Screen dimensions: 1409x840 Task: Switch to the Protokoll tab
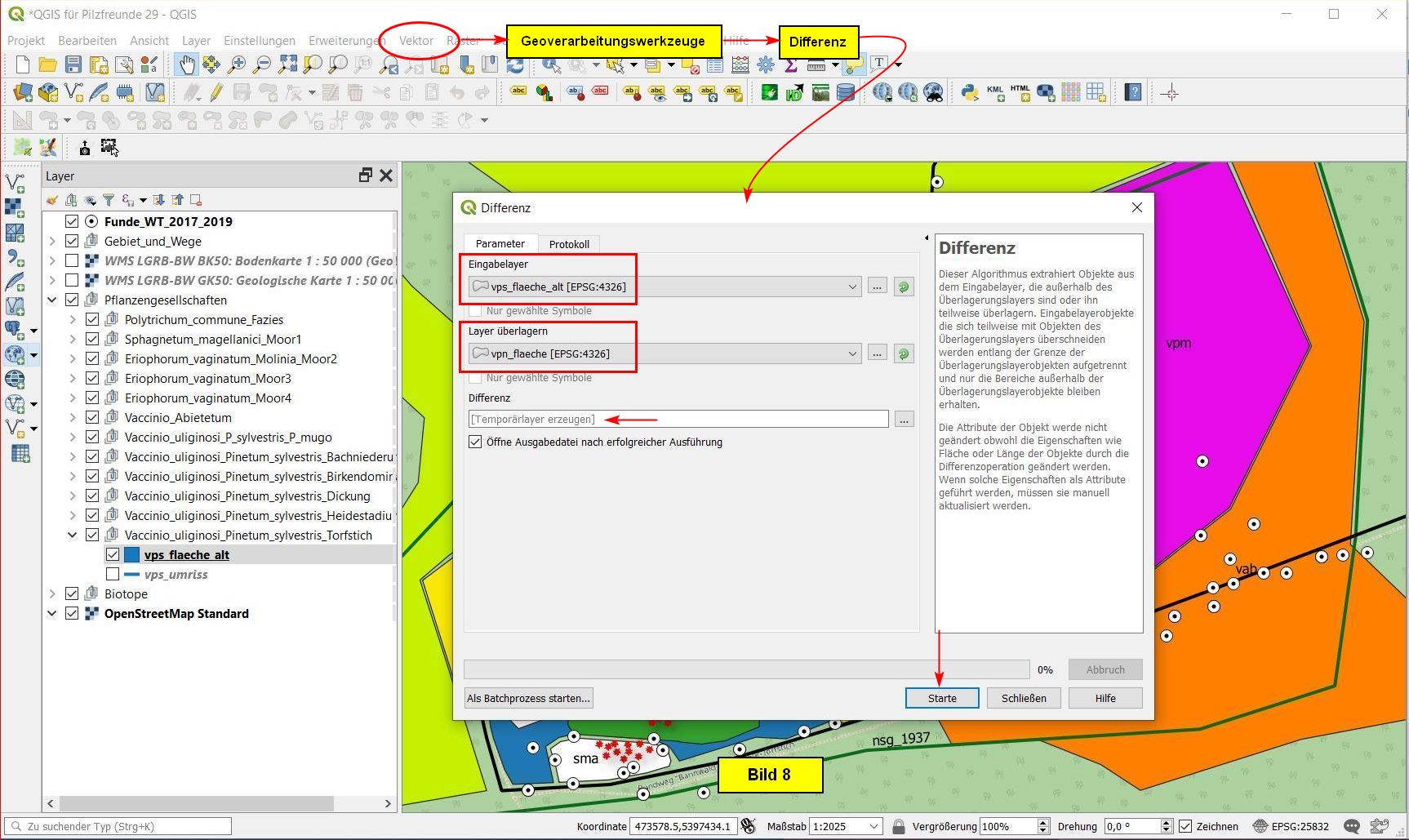tap(569, 244)
